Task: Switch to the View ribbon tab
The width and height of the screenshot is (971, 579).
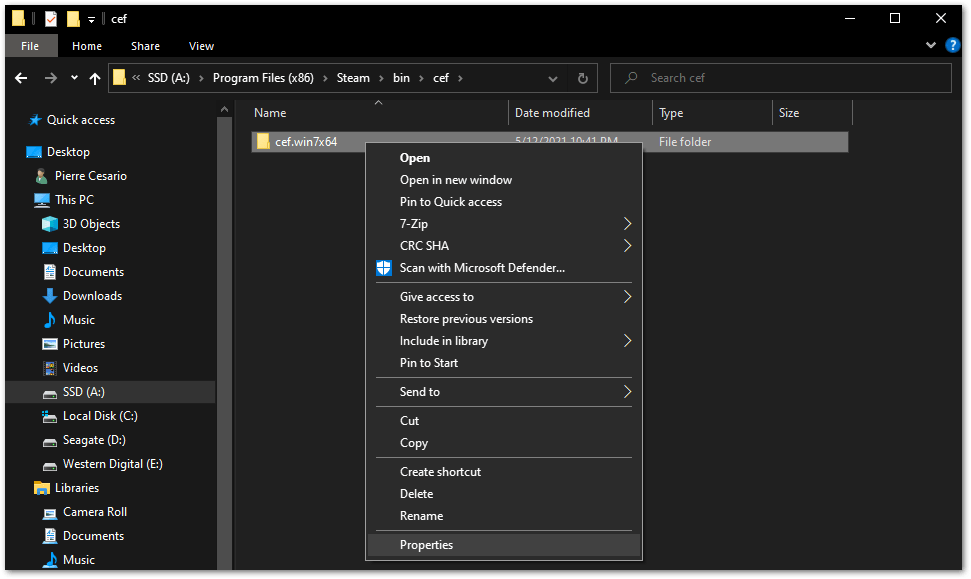Action: click(x=201, y=46)
